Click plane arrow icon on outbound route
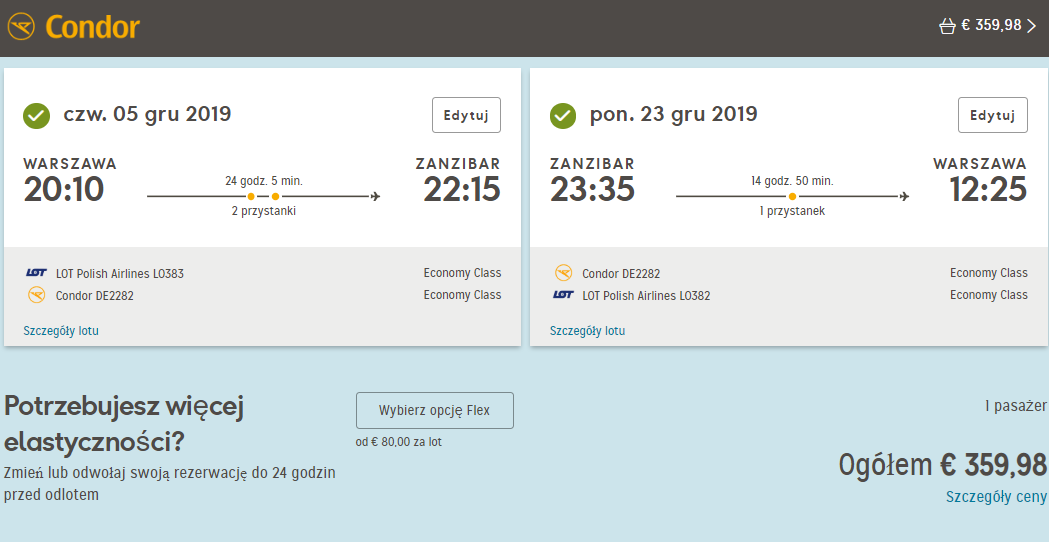The height and width of the screenshot is (542, 1049). click(x=375, y=196)
